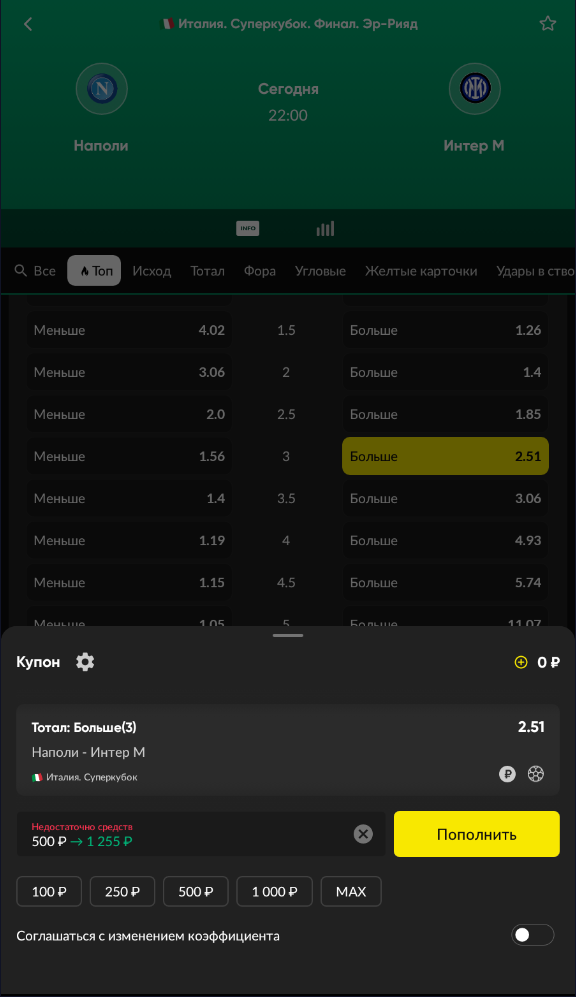Deselect the highlighted Больше 2.51 odds
Viewport: 576px width, 997px height.
coord(445,456)
